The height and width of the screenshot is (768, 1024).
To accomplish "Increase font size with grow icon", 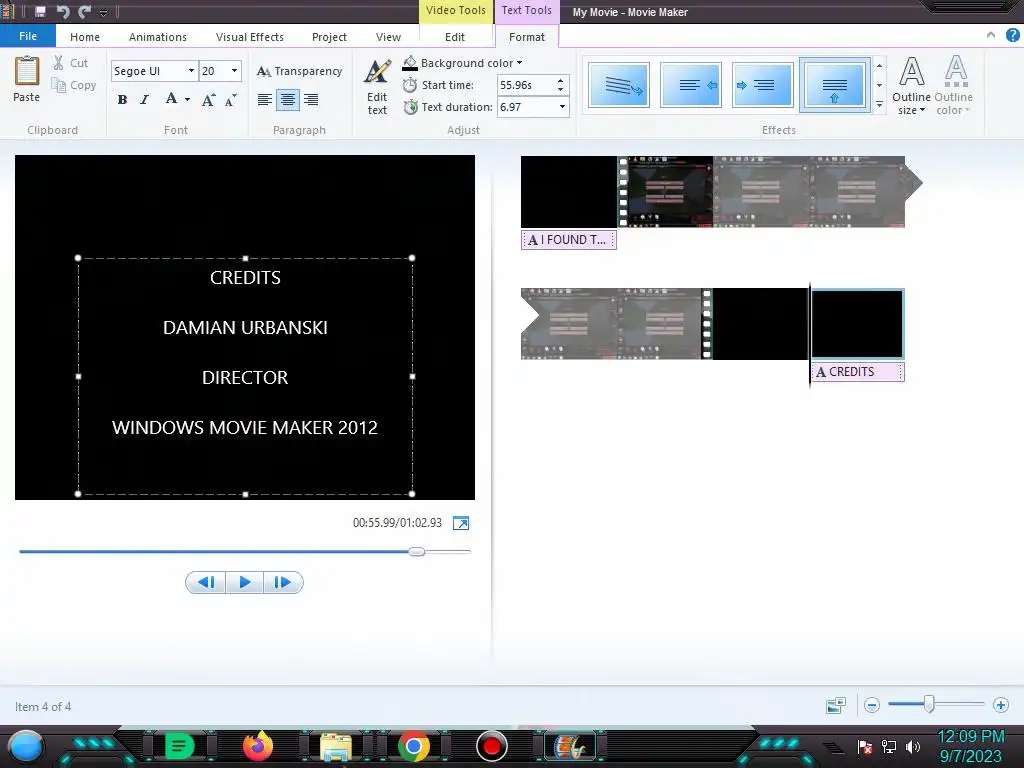I will (x=208, y=100).
